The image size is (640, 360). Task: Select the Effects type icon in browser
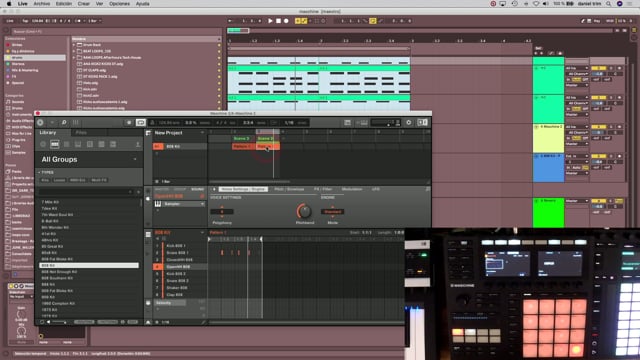90,144
